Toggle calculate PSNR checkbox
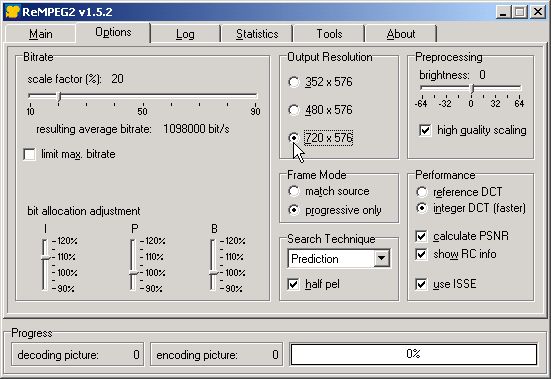 point(421,236)
